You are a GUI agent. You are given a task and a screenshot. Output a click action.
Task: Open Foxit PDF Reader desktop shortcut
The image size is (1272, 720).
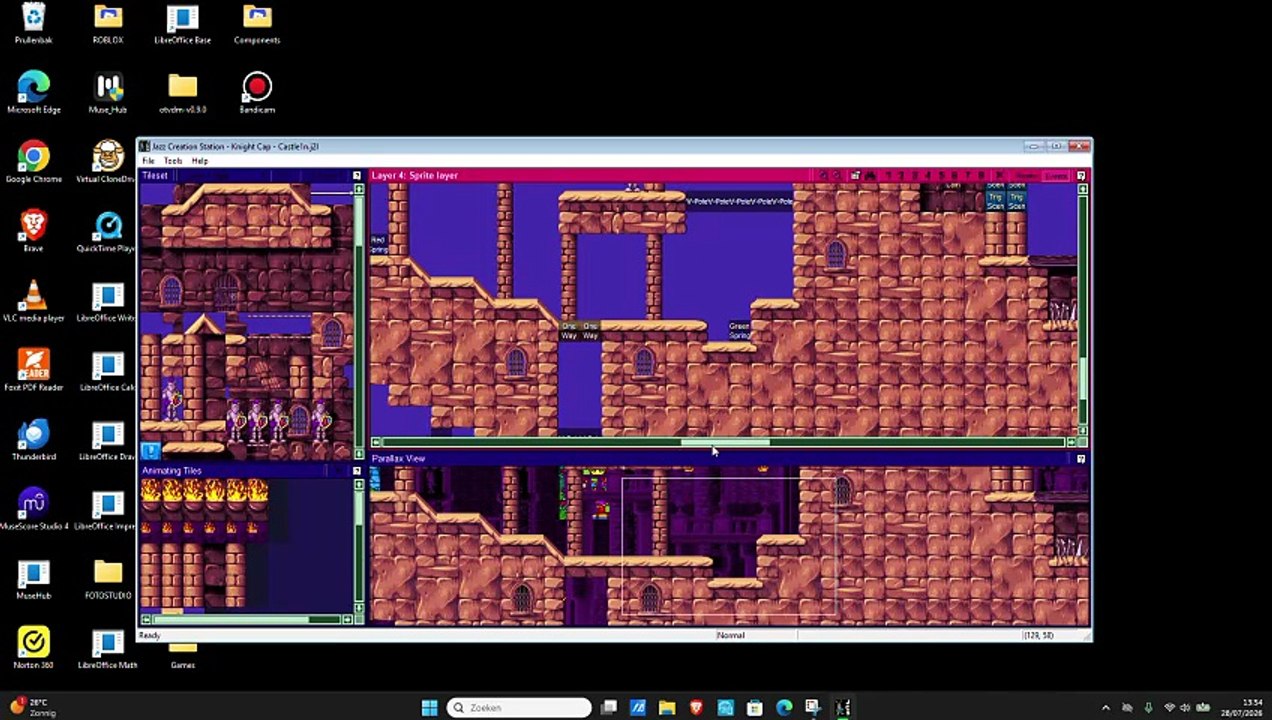click(x=34, y=370)
